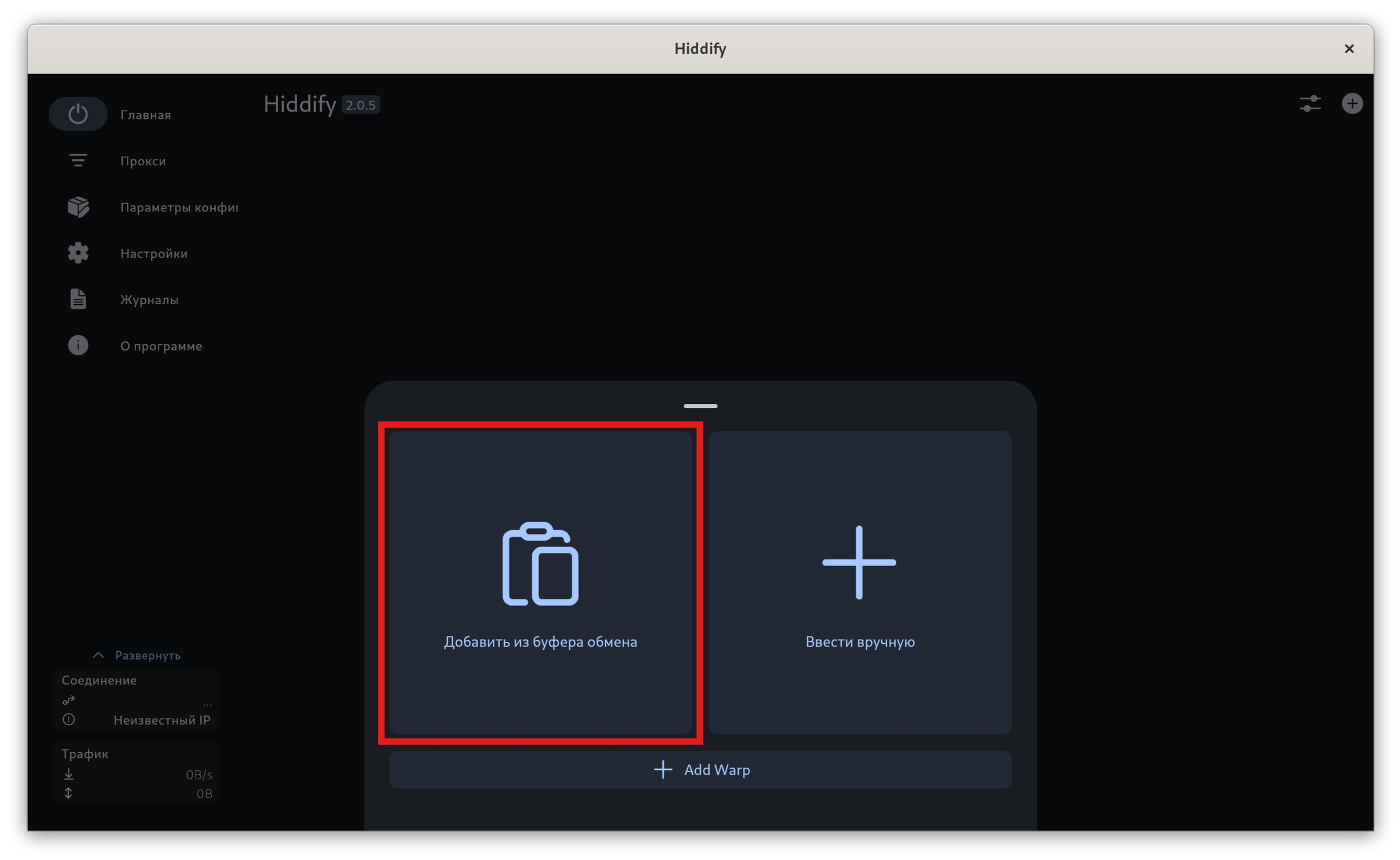
Task: Expand sidebar stats via Развернуть chevron
Action: pos(98,655)
